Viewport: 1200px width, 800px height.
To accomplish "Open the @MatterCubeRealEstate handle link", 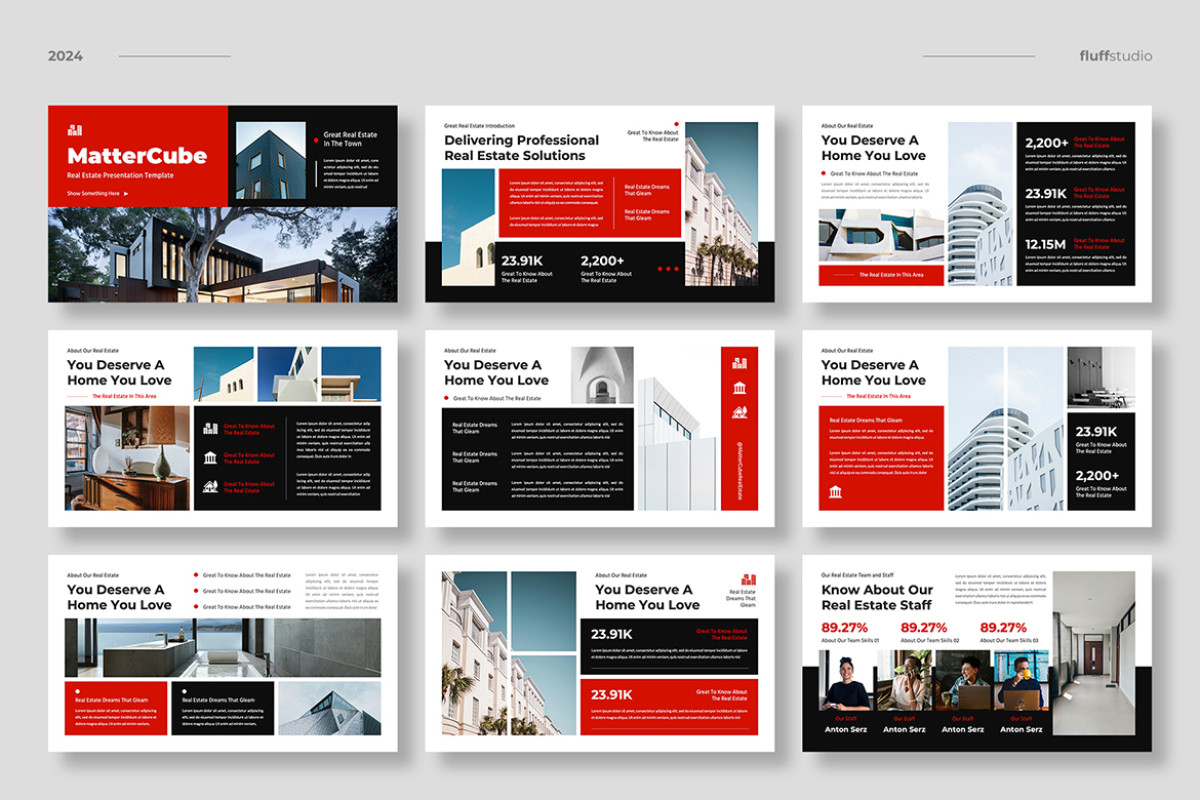I will tap(740, 465).
